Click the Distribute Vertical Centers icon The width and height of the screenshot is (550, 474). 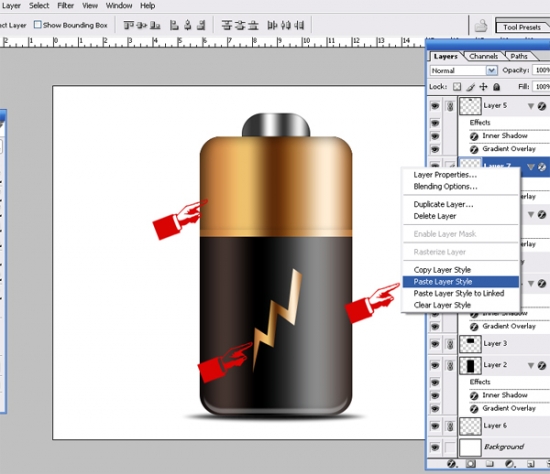[x=240, y=25]
